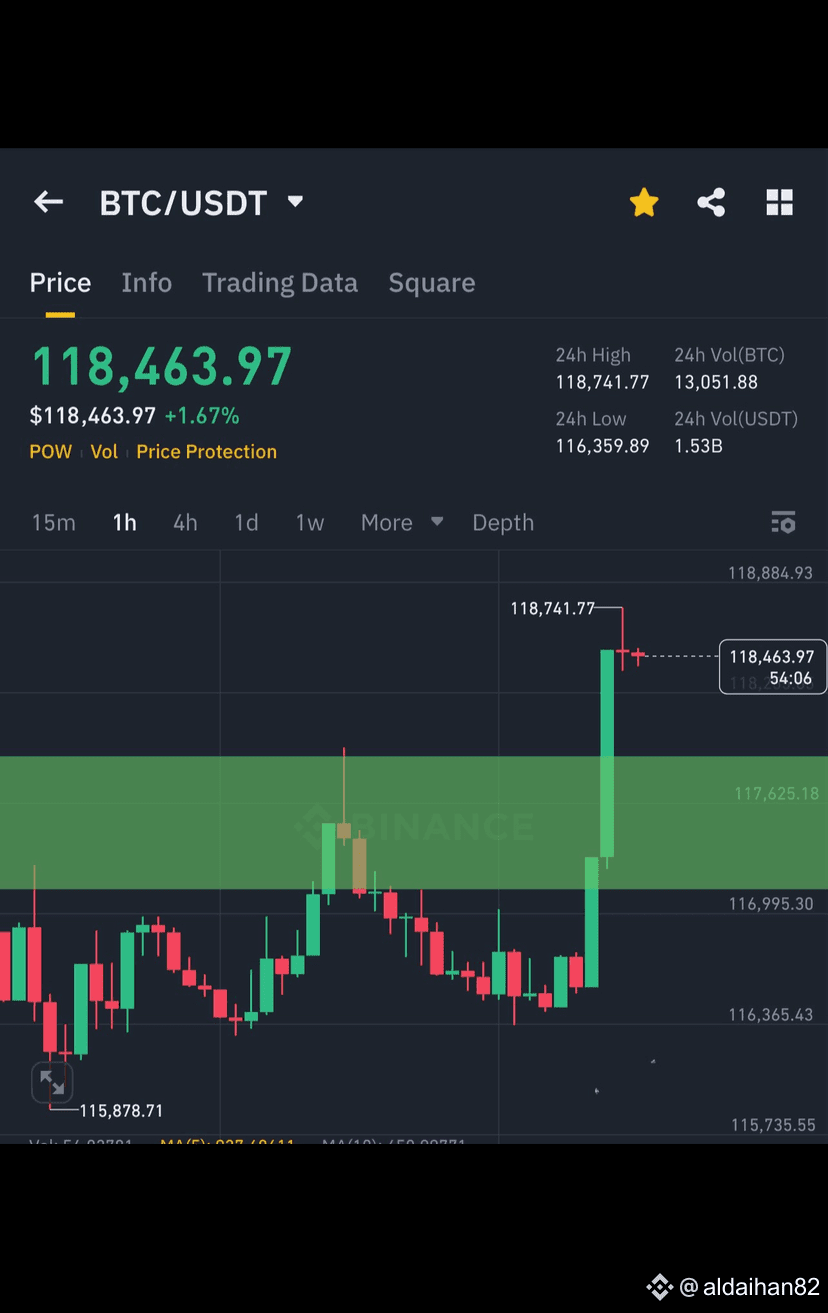
Task: Click the 115,735.55 axis label
Action: click(773, 1125)
